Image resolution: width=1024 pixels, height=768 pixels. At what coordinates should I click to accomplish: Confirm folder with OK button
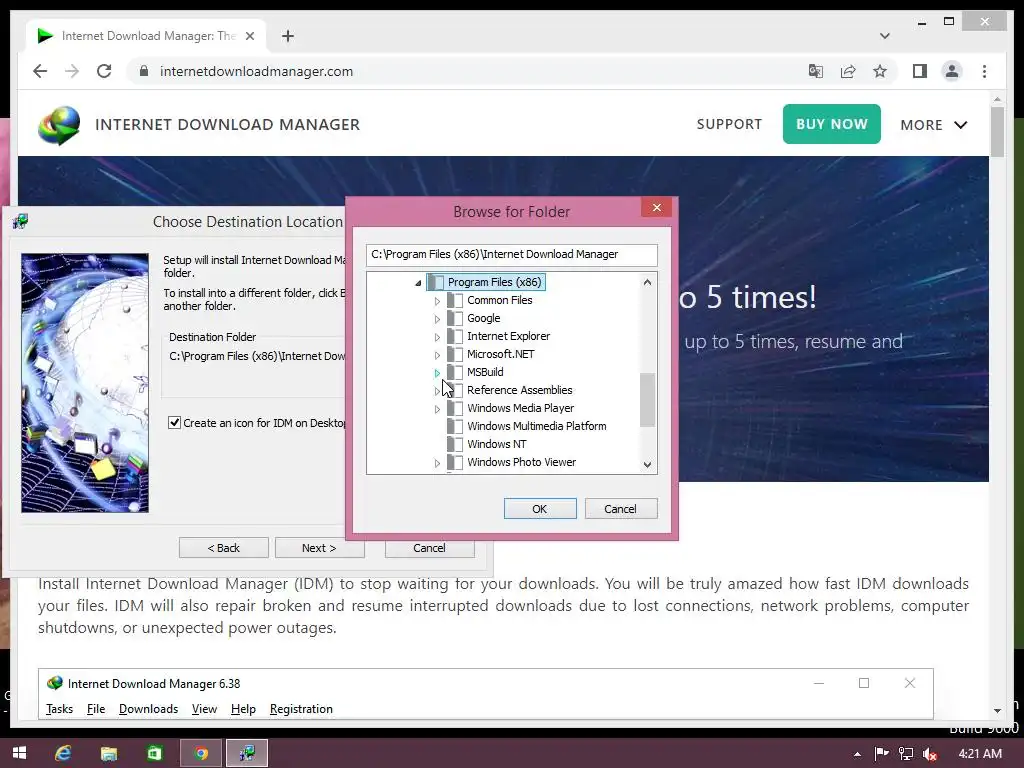click(539, 509)
